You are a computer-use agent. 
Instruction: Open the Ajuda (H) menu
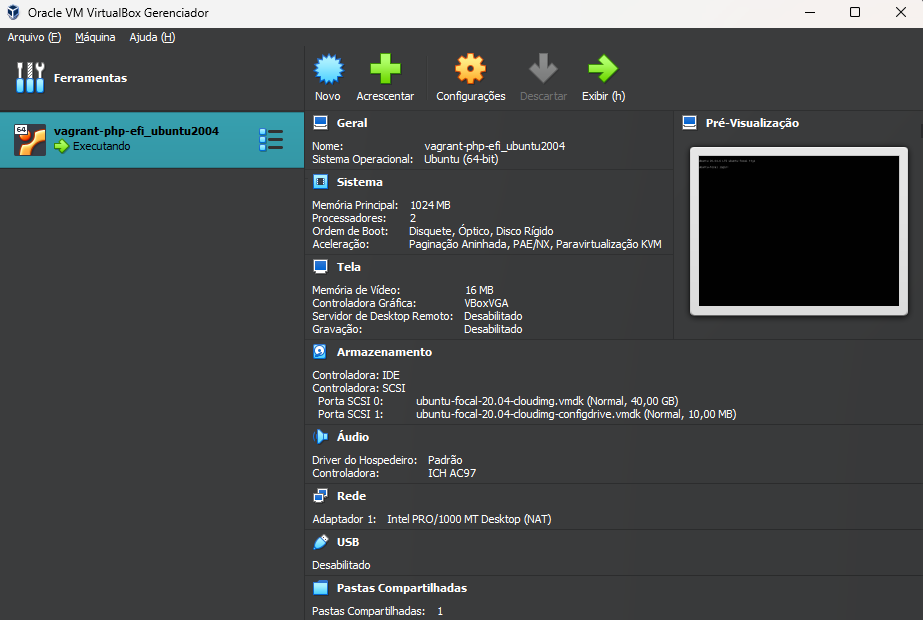point(152,37)
